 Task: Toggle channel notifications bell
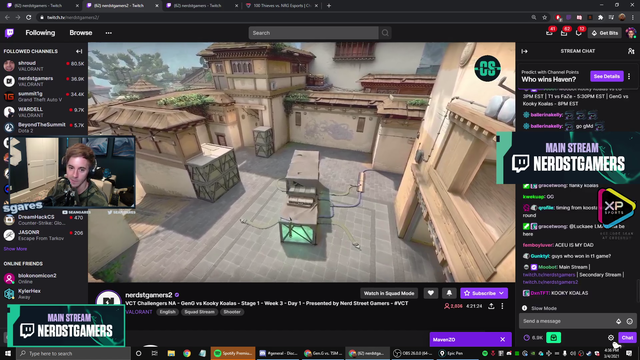(449, 293)
